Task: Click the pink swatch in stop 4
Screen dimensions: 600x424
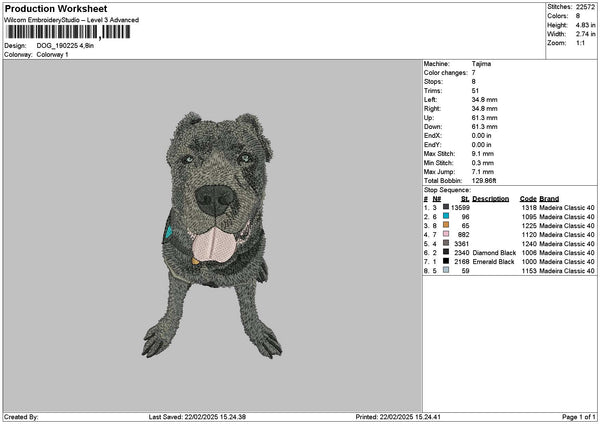Action: coord(446,233)
